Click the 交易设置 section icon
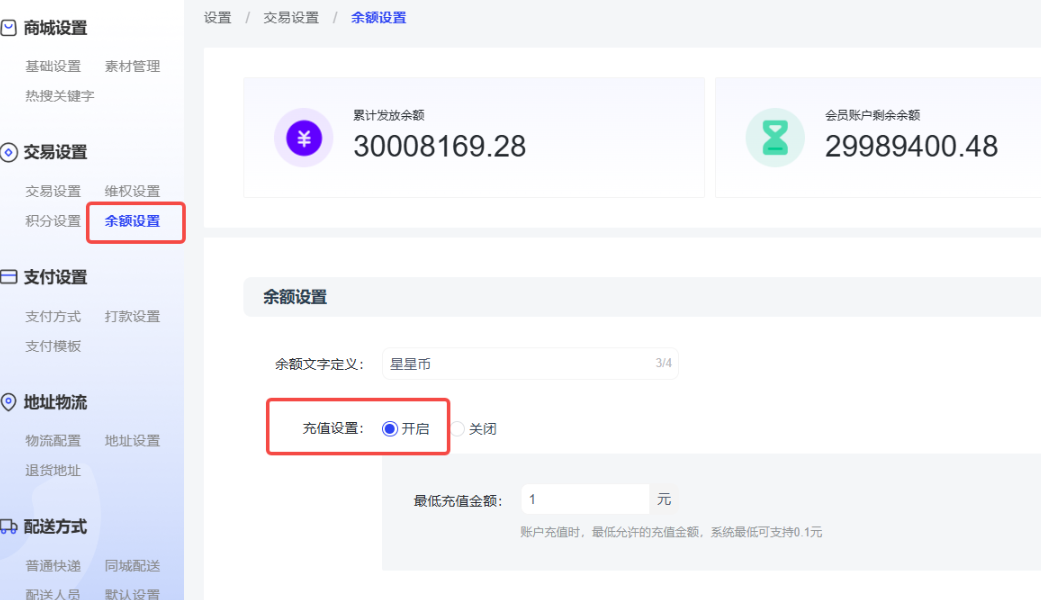Viewport: 1041px width, 600px height. (9, 152)
